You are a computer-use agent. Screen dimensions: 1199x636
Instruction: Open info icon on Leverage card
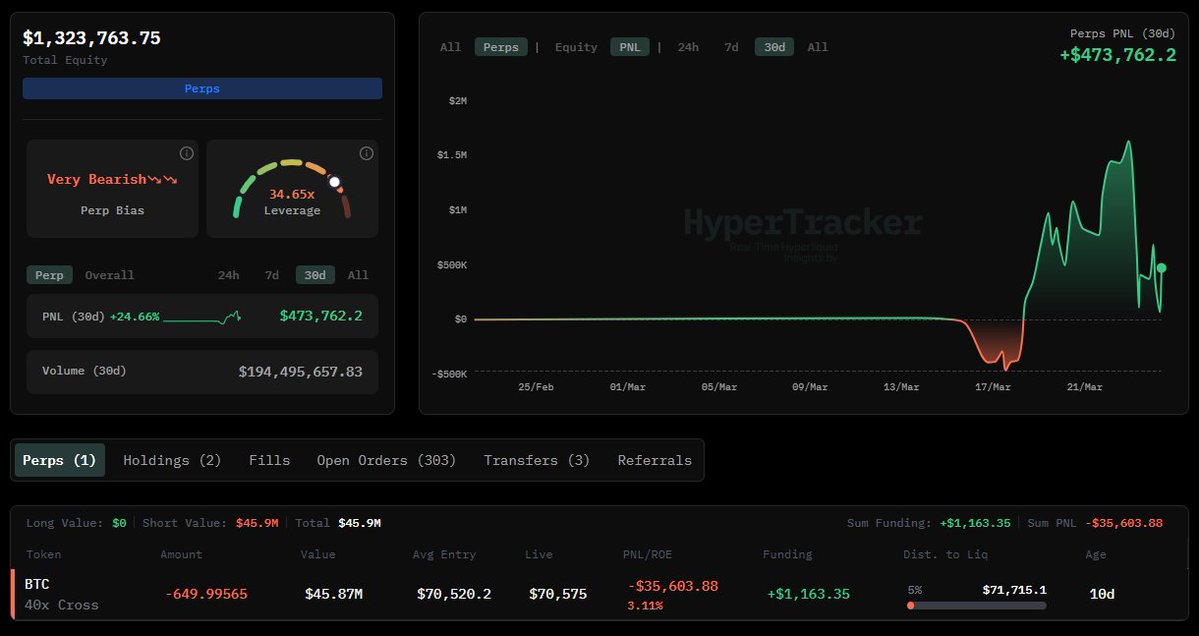(x=366, y=154)
